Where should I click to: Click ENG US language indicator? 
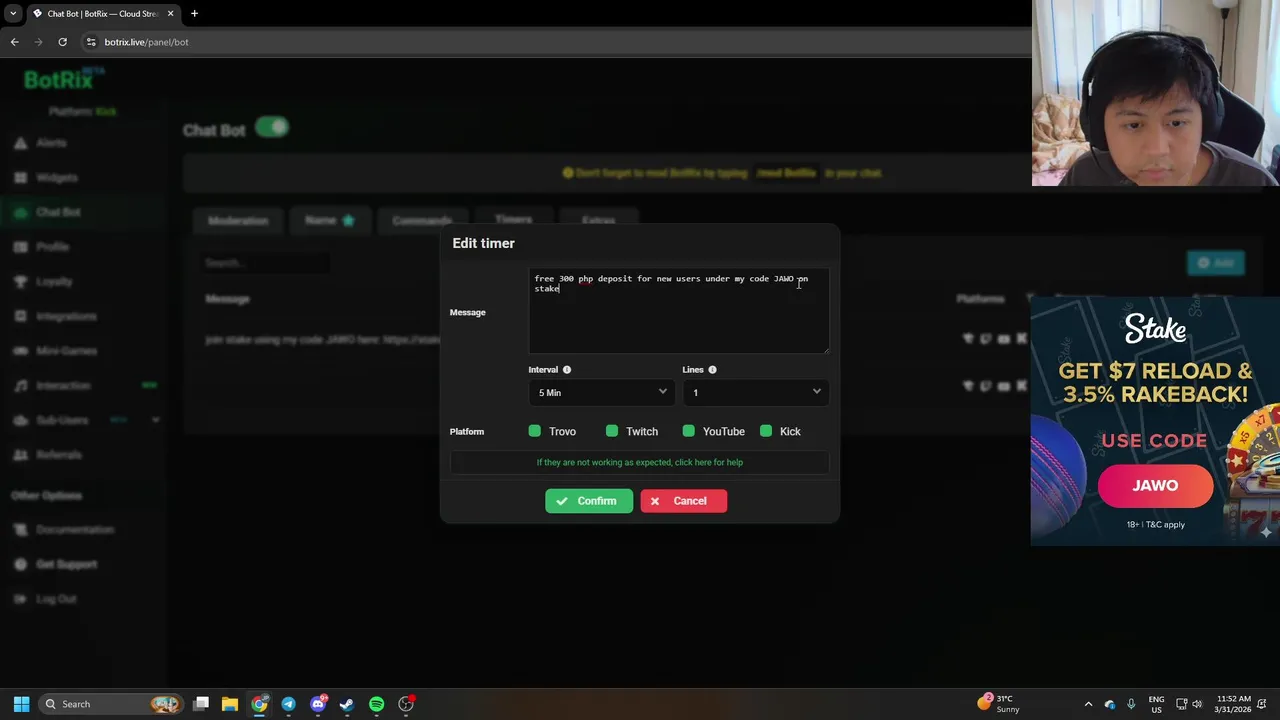1156,704
